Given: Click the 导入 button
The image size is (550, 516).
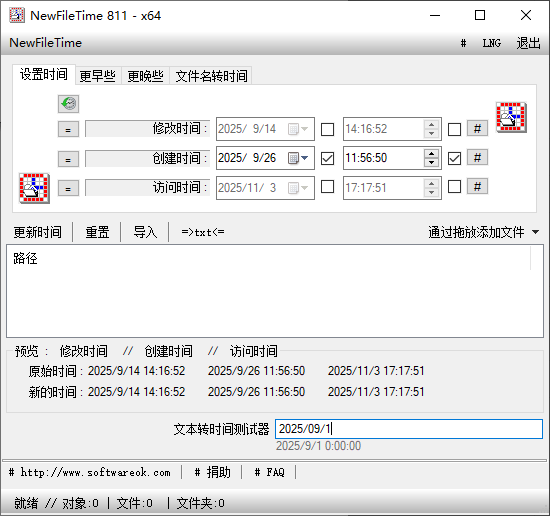Looking at the screenshot, I should (x=145, y=232).
